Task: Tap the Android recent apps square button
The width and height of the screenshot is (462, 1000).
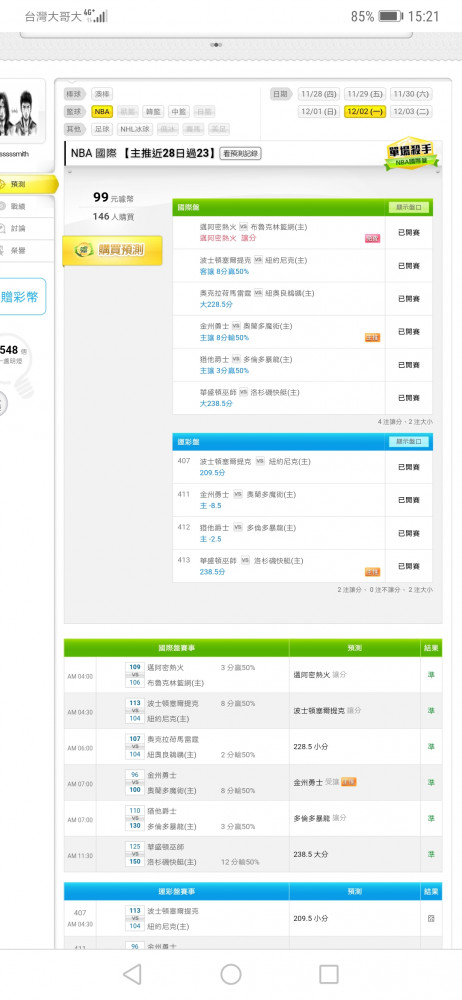Action: 329,974
